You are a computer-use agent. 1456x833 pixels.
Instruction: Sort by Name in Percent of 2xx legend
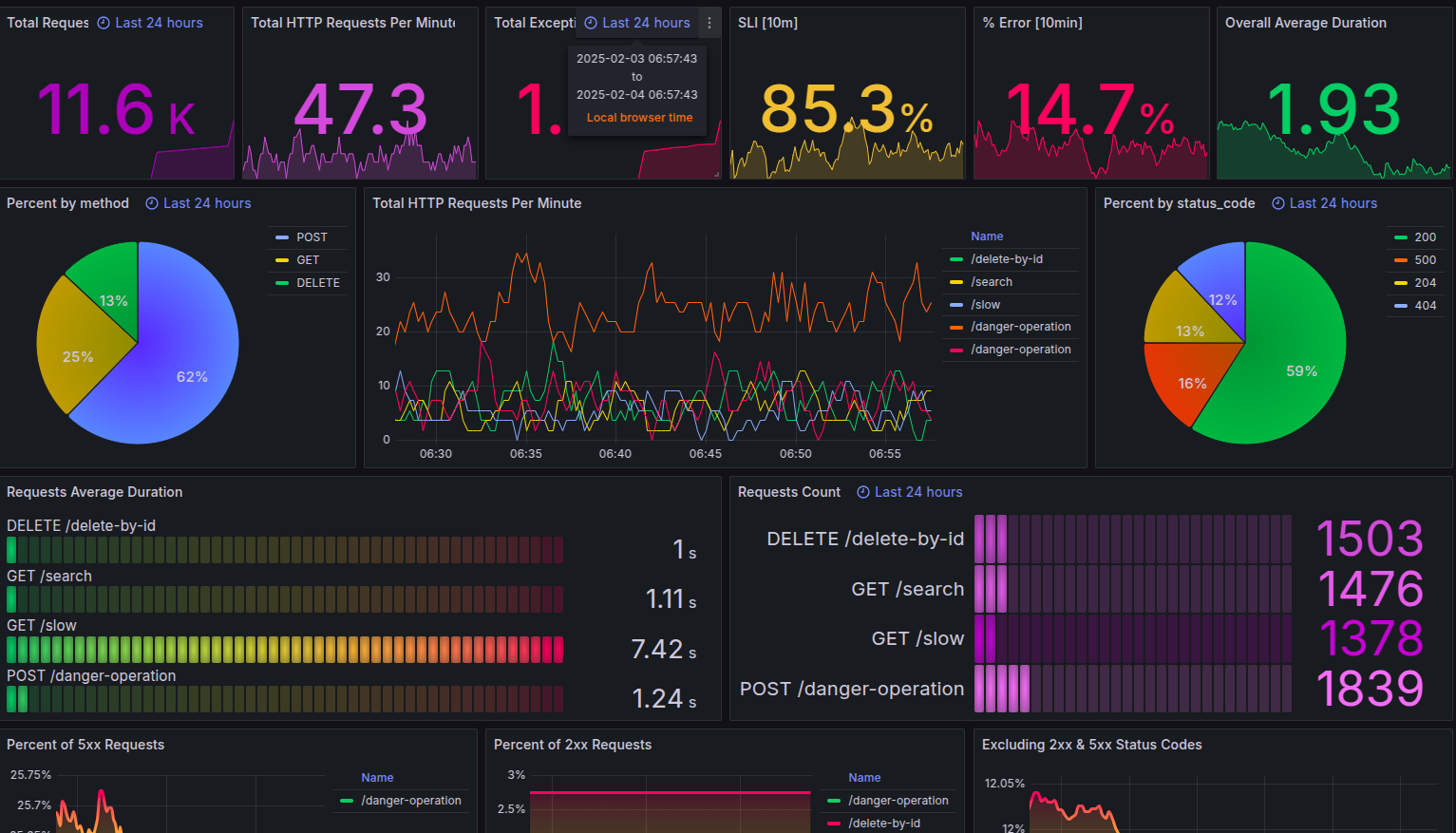point(864,778)
